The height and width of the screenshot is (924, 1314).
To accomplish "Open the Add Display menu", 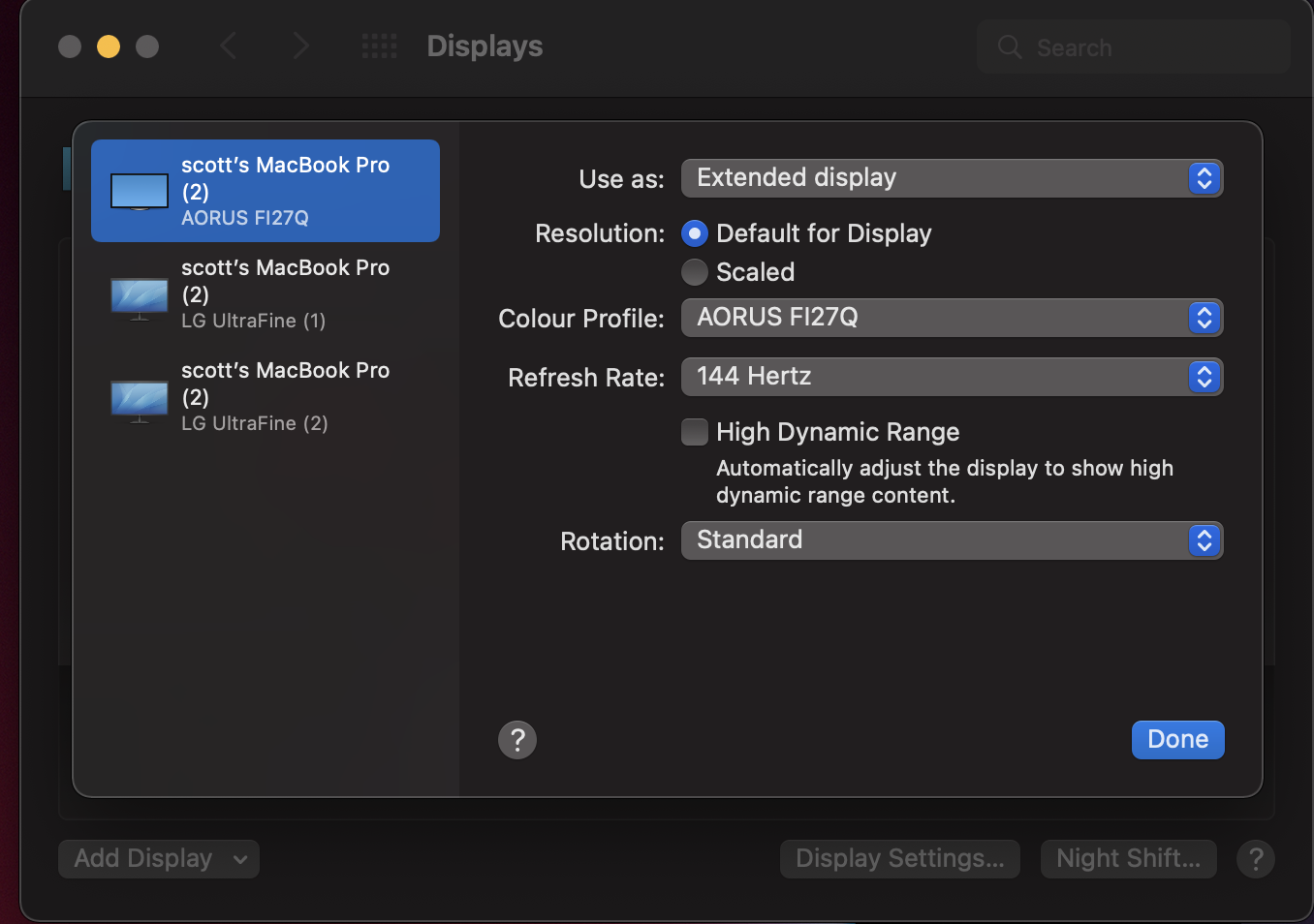I will (159, 859).
